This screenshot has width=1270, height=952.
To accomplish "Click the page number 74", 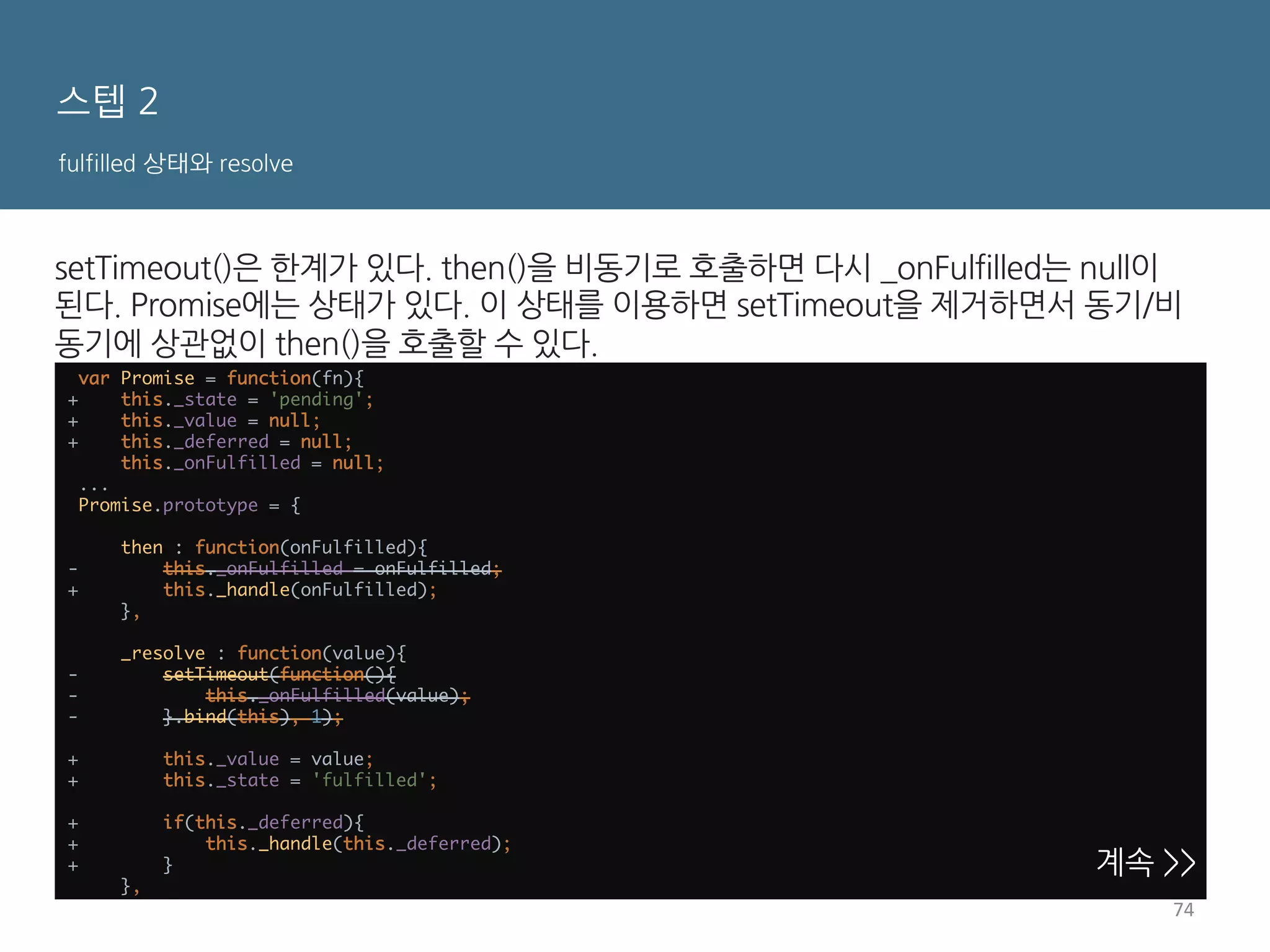I will (1183, 909).
